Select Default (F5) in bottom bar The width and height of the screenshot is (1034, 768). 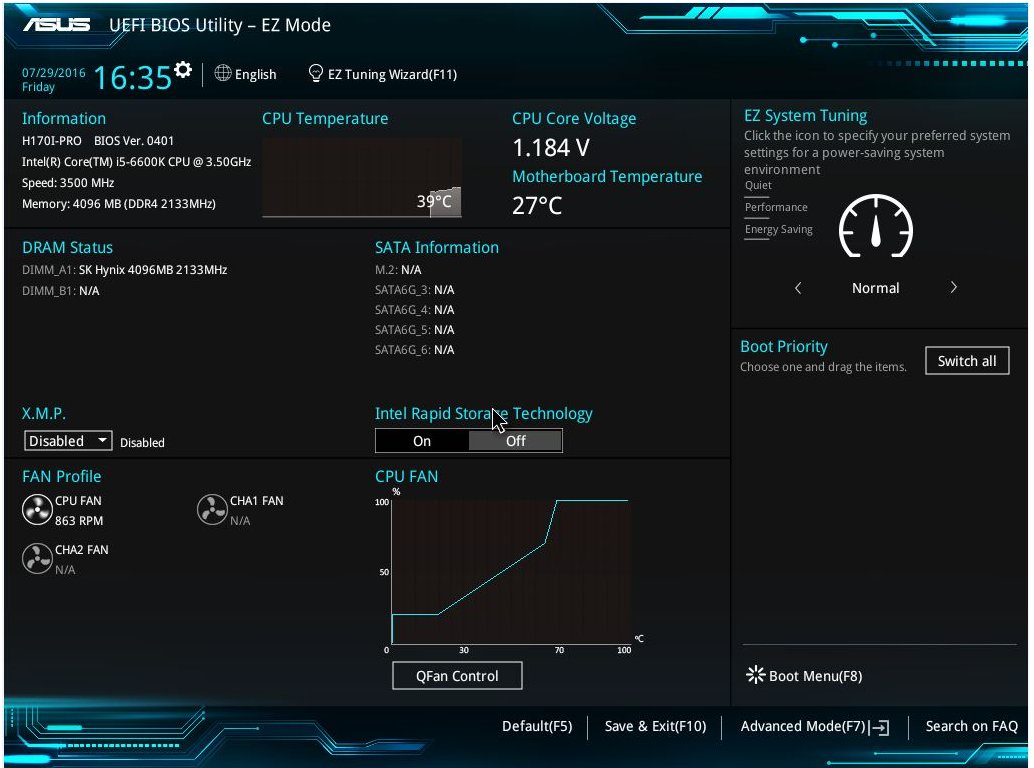tap(537, 727)
